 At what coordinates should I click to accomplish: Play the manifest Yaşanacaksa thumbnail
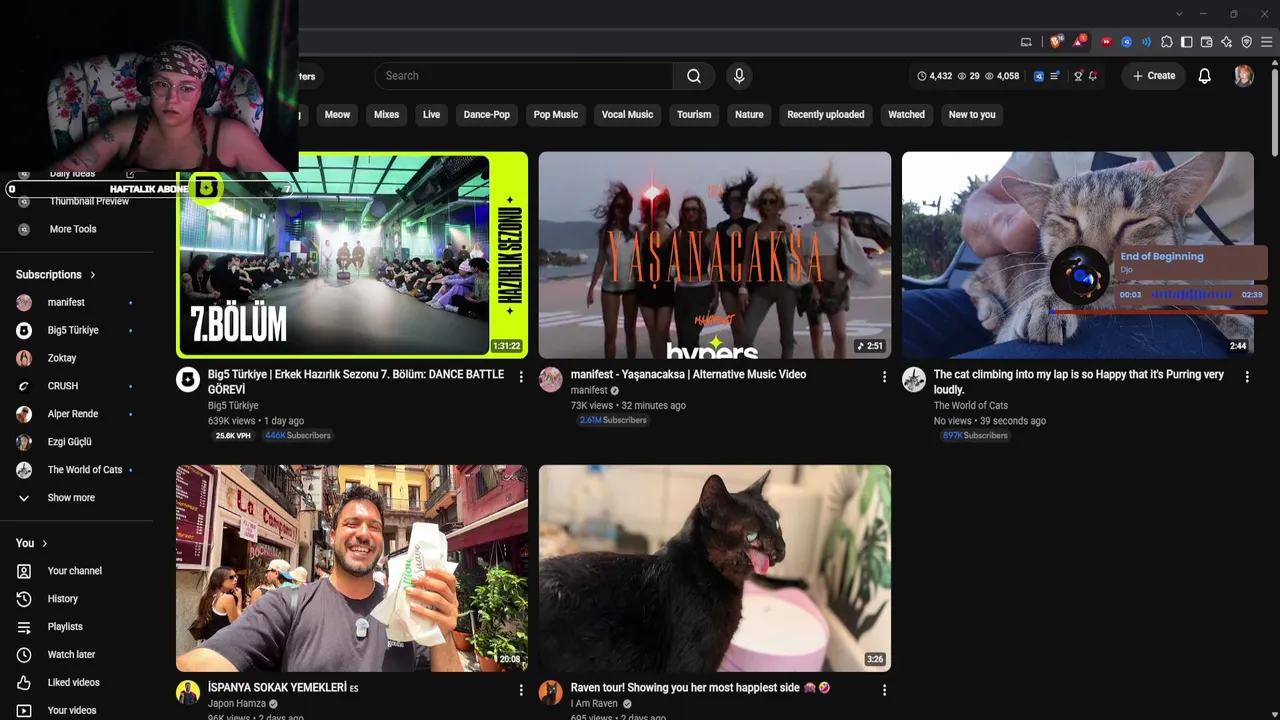tap(715, 255)
